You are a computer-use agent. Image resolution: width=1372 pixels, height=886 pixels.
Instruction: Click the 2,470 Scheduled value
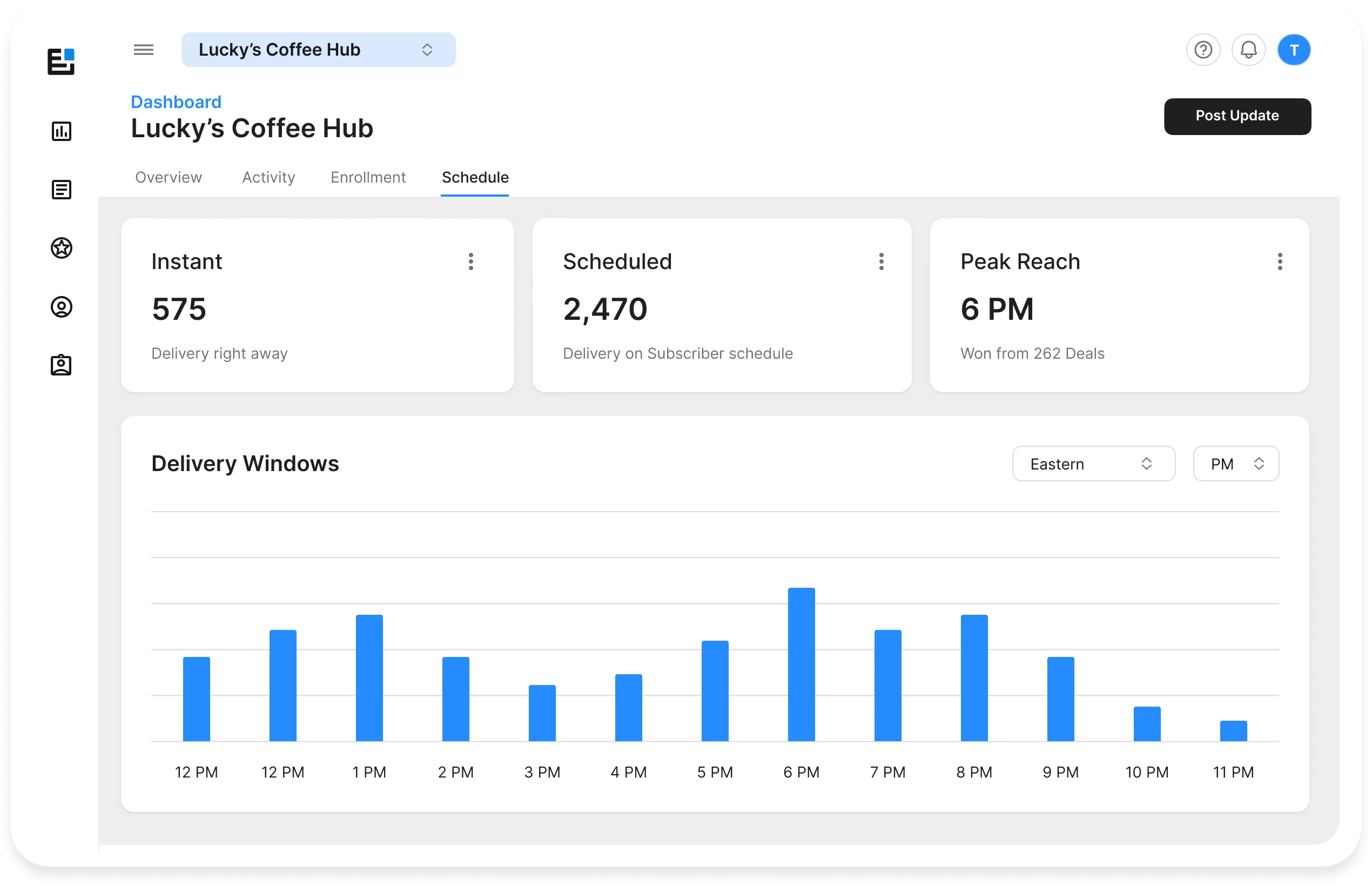pyautogui.click(x=604, y=310)
